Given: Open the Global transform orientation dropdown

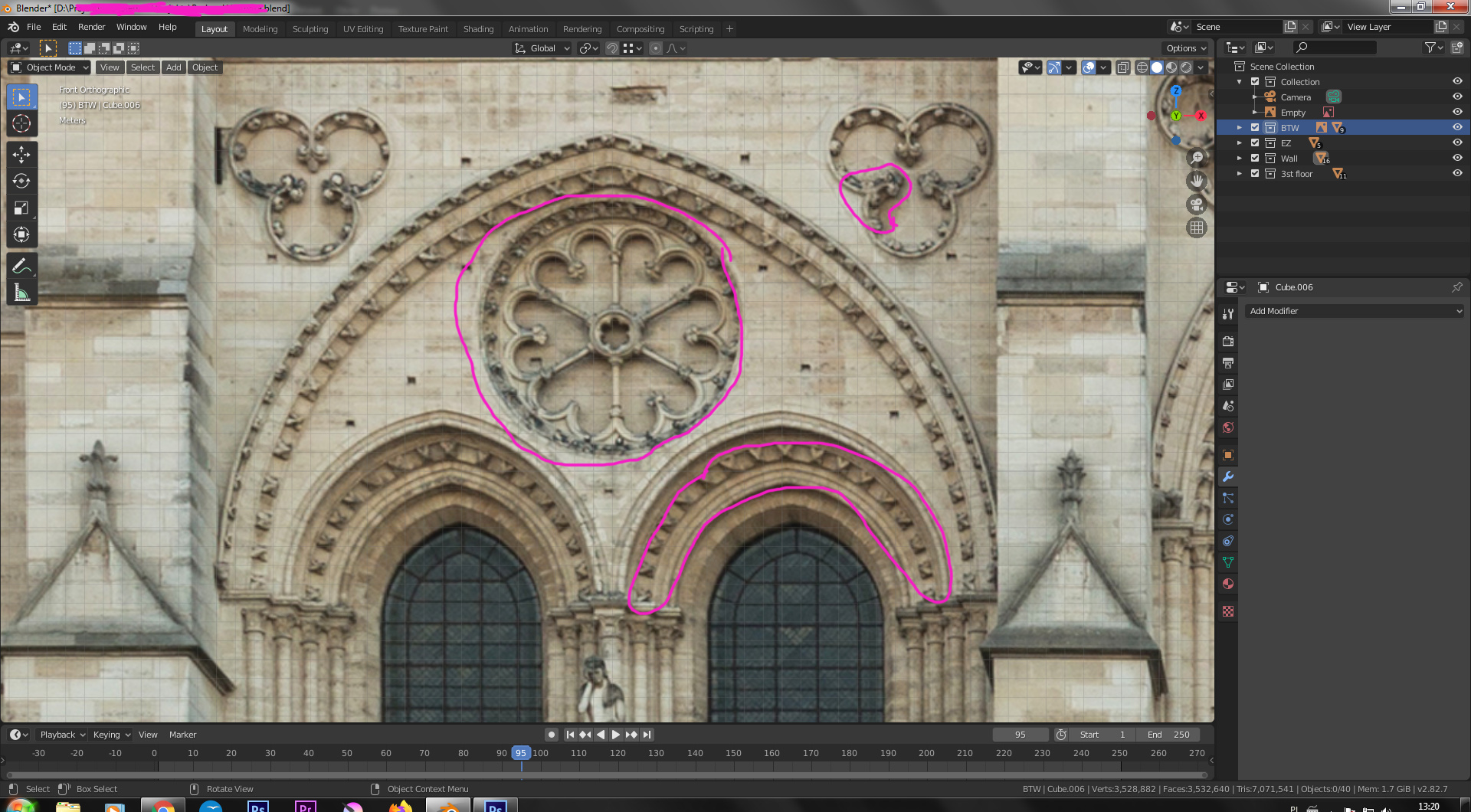Looking at the screenshot, I should (x=542, y=48).
